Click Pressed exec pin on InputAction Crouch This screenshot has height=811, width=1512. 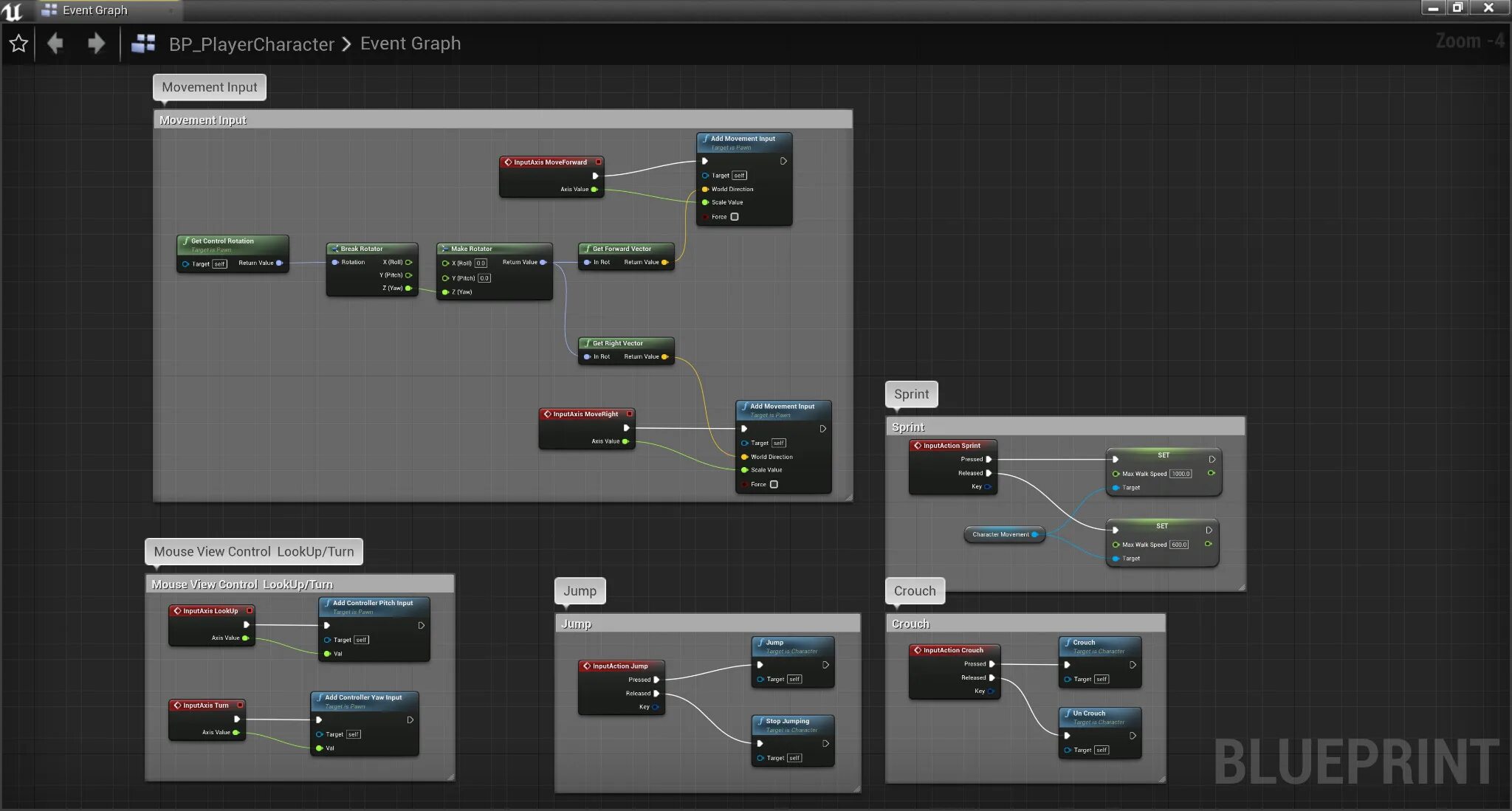pos(992,664)
